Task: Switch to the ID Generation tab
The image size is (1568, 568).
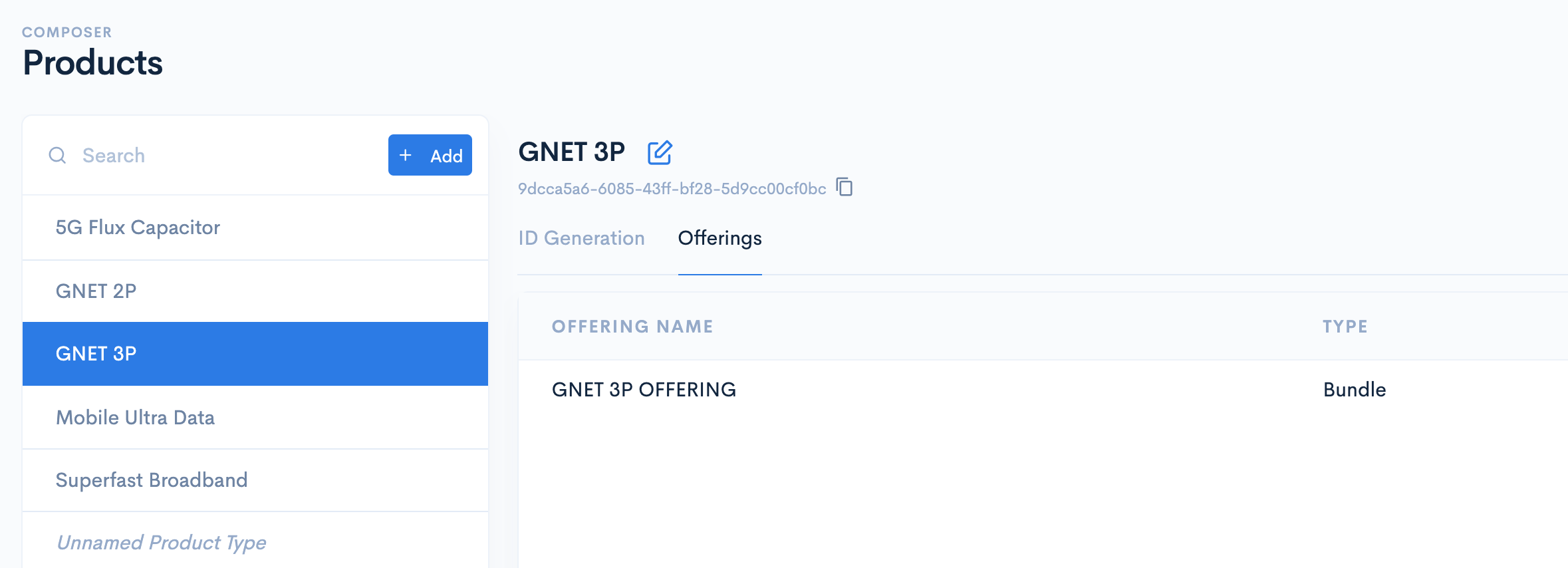Action: (581, 238)
